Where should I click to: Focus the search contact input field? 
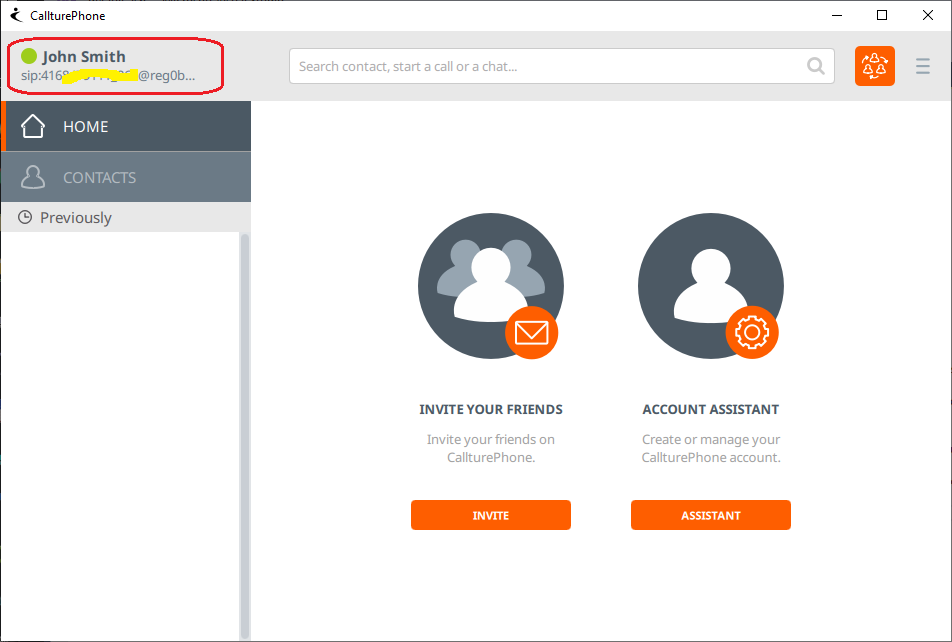pos(550,67)
